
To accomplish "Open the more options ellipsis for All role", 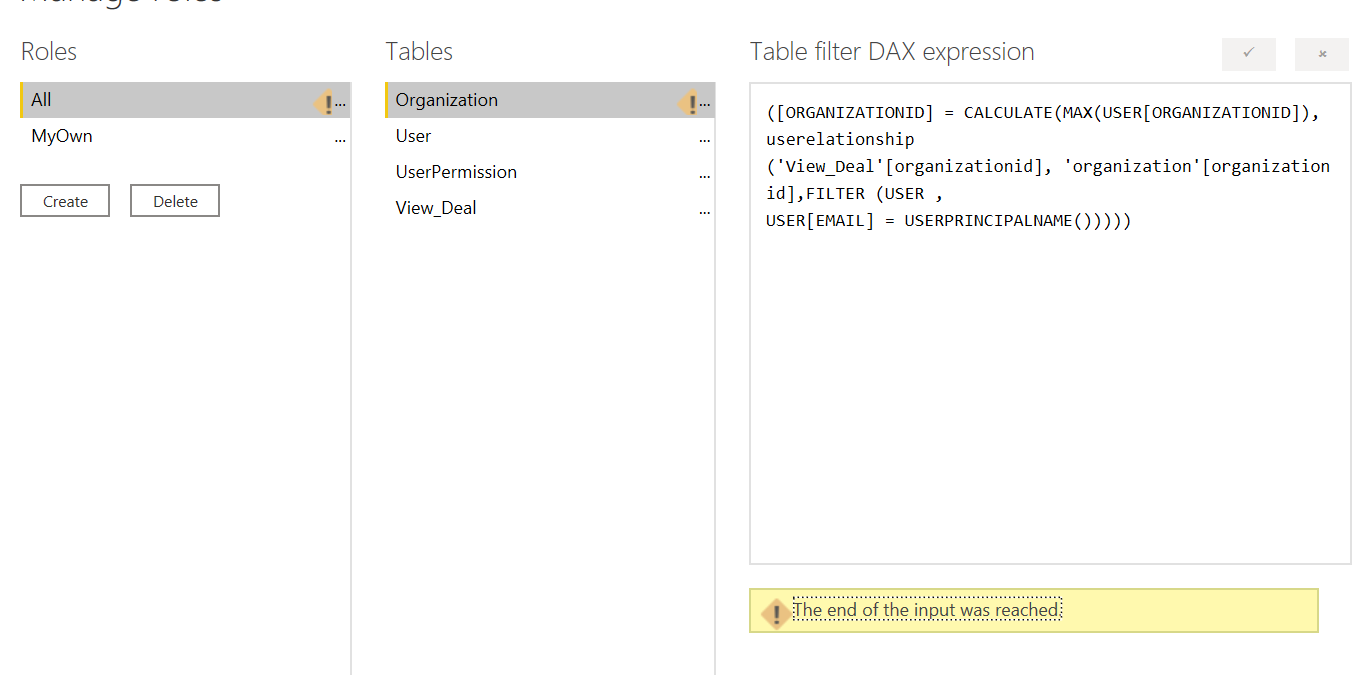I will tap(341, 104).
